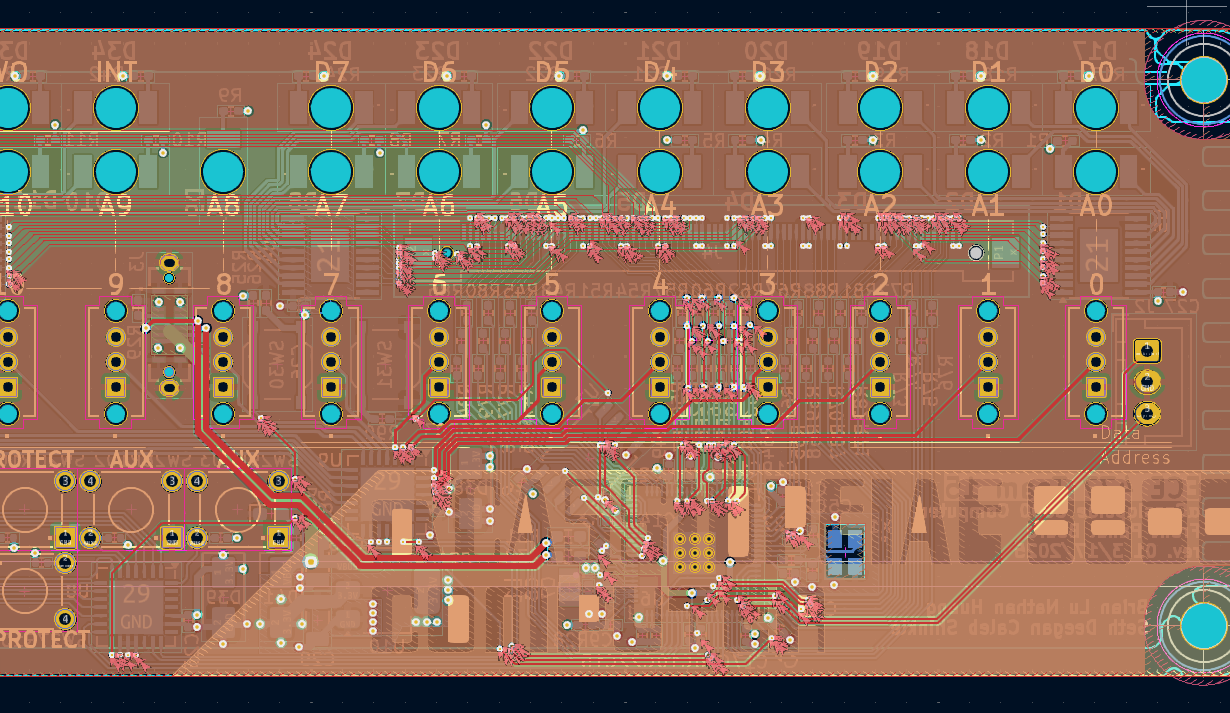Select square yellow pad above Data label
The image size is (1230, 713).
(x=1147, y=350)
